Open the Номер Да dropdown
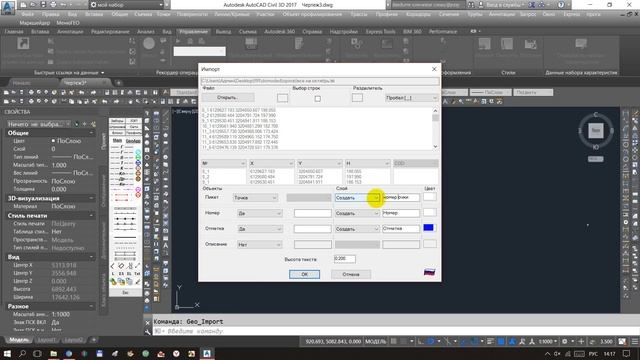 pos(260,213)
